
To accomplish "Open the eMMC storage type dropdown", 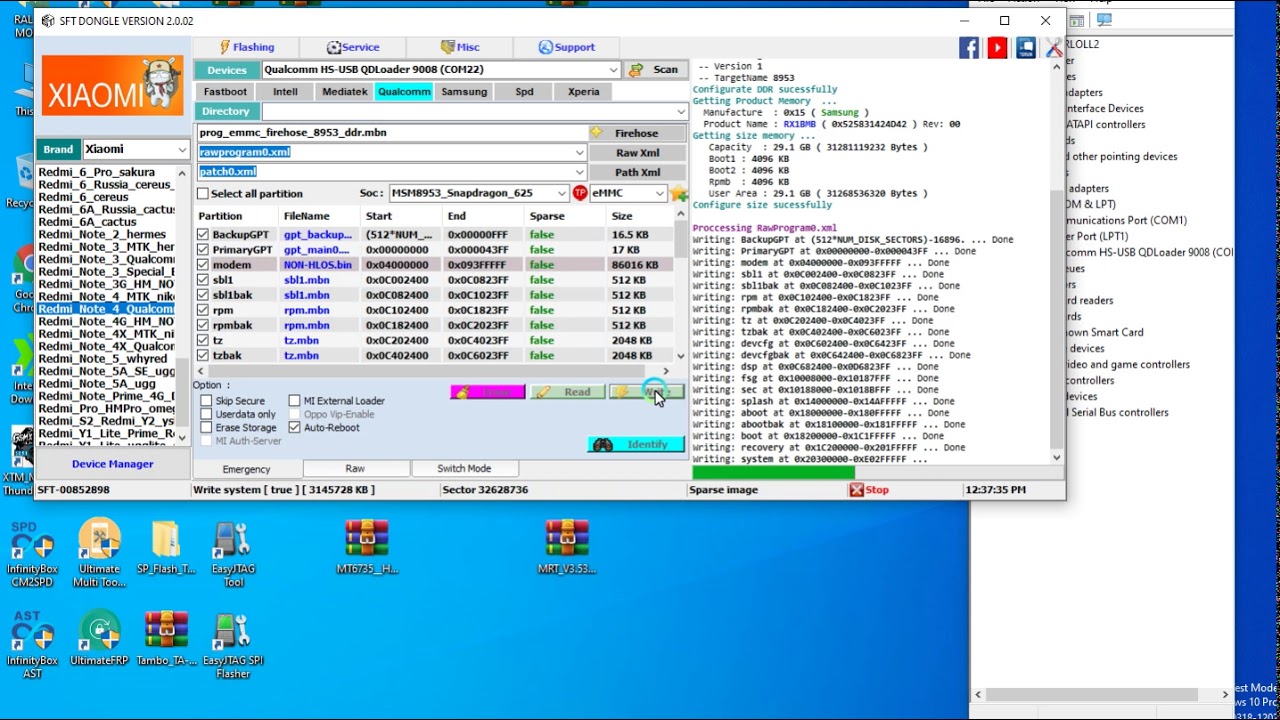I will pyautogui.click(x=659, y=193).
